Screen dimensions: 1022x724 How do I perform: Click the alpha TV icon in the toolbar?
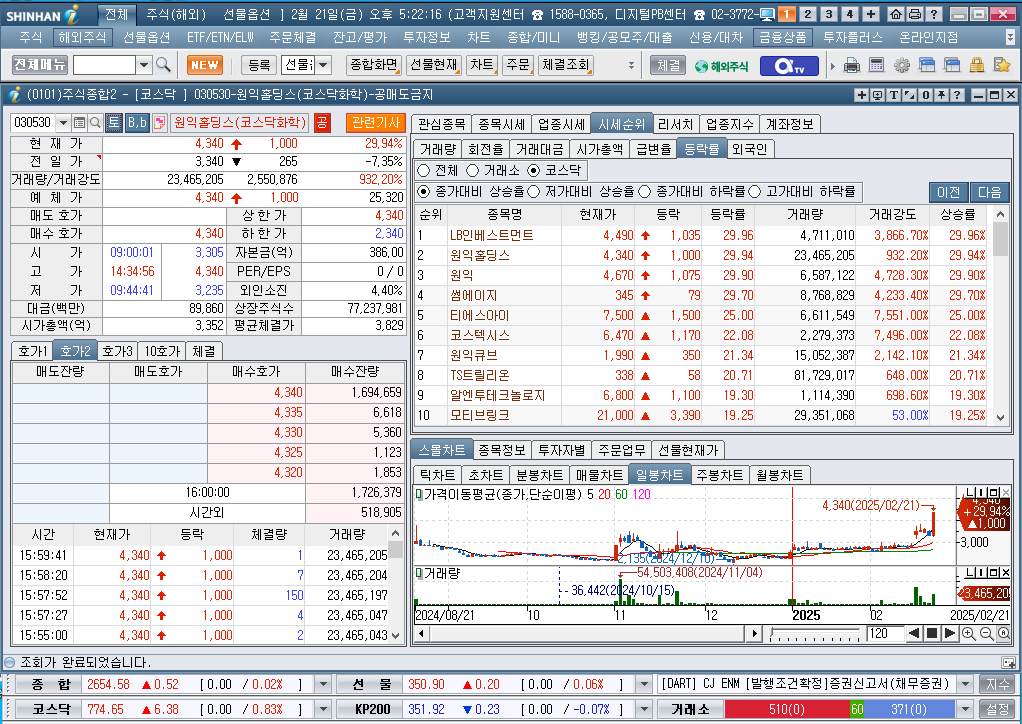click(x=789, y=65)
